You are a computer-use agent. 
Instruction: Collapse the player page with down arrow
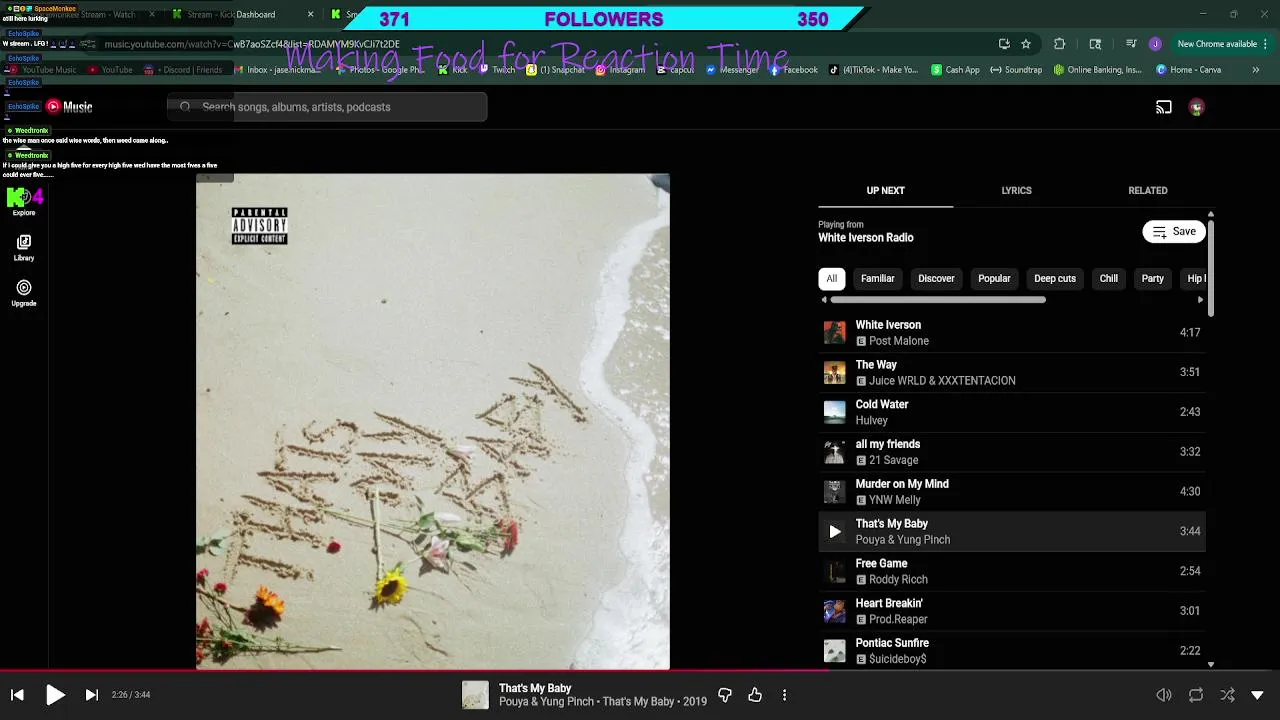point(1258,695)
